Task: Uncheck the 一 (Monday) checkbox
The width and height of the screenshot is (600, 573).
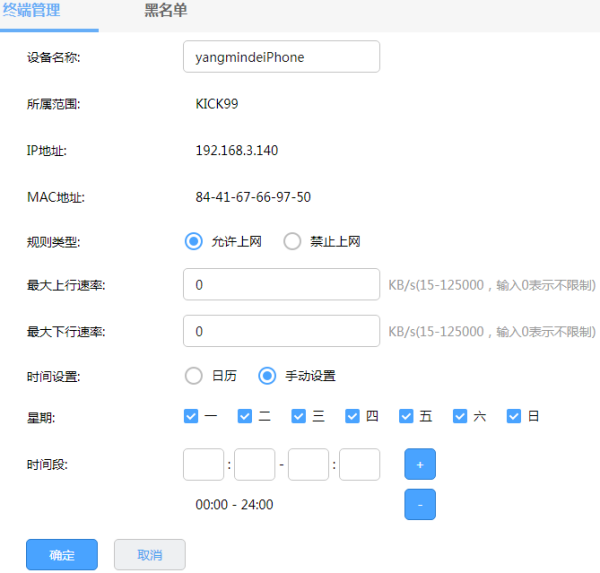Action: [x=192, y=416]
